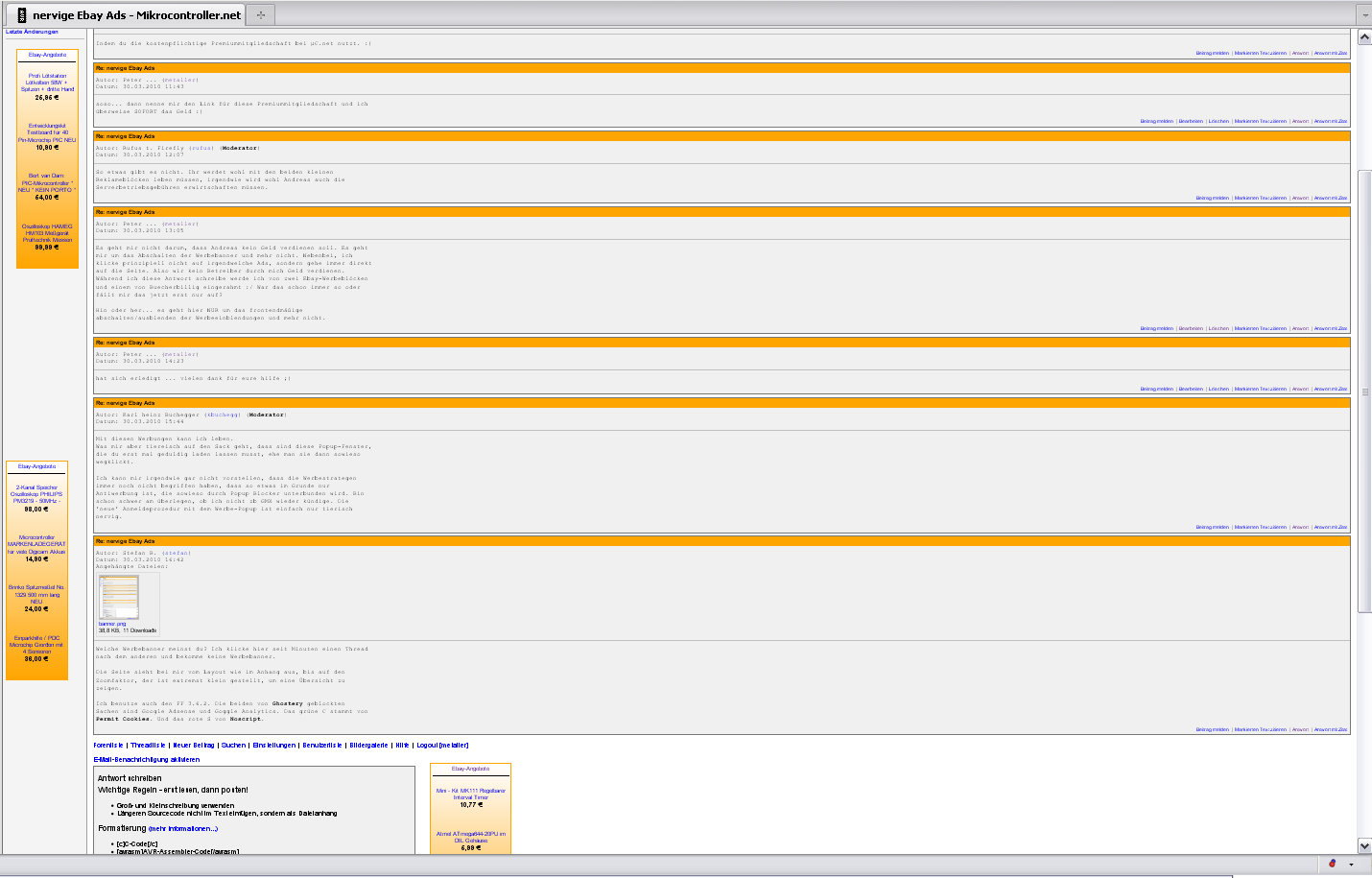Open the 'metaller' profile link in the 11:43 post
Screen dimensions: 1372x878
pos(180,80)
